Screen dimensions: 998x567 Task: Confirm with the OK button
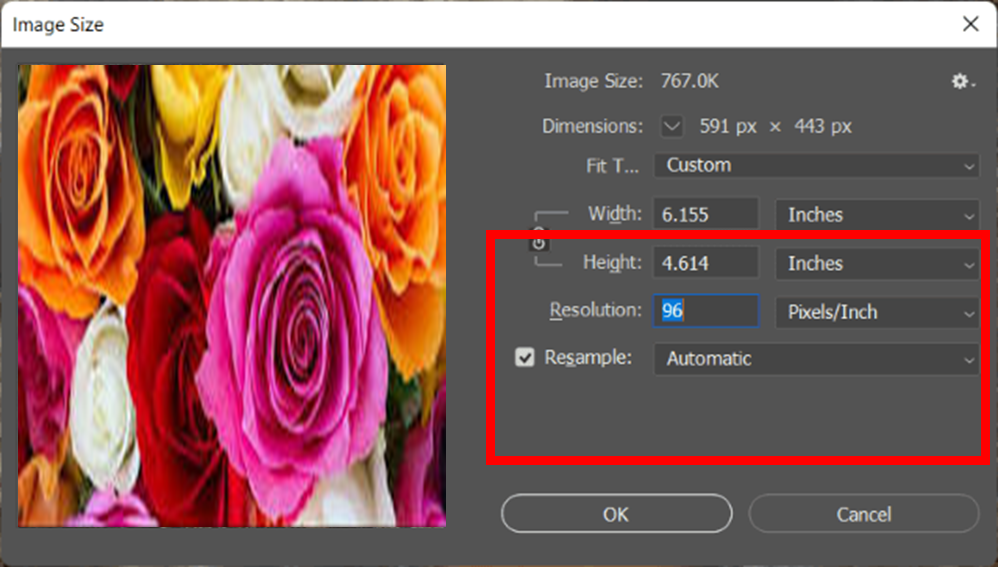(x=616, y=514)
